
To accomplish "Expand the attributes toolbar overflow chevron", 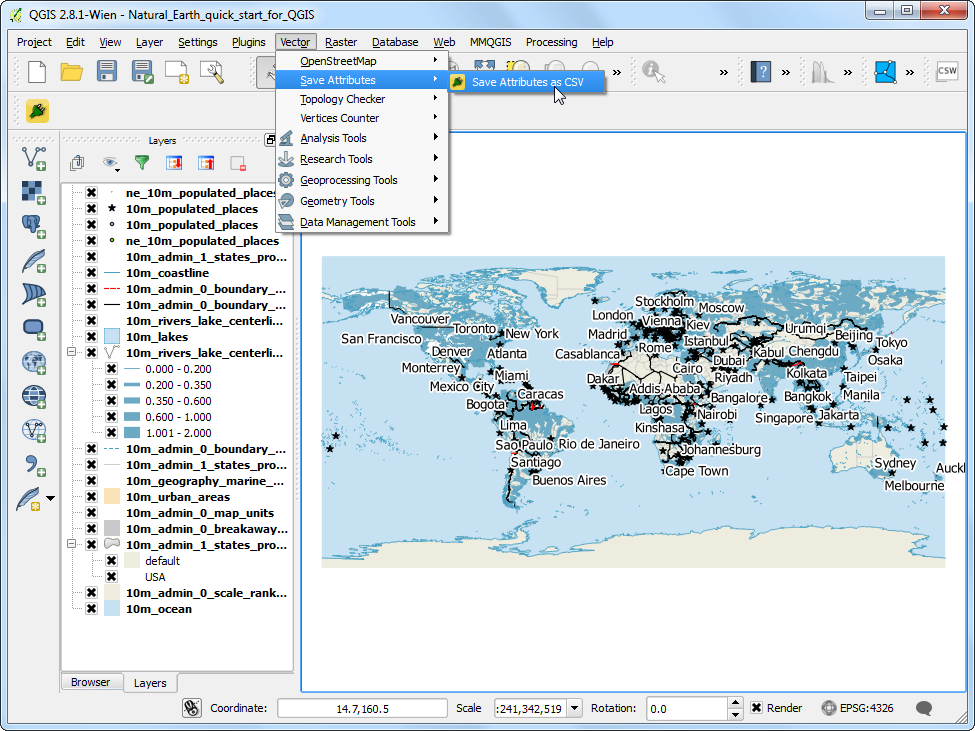I will pyautogui.click(x=724, y=72).
